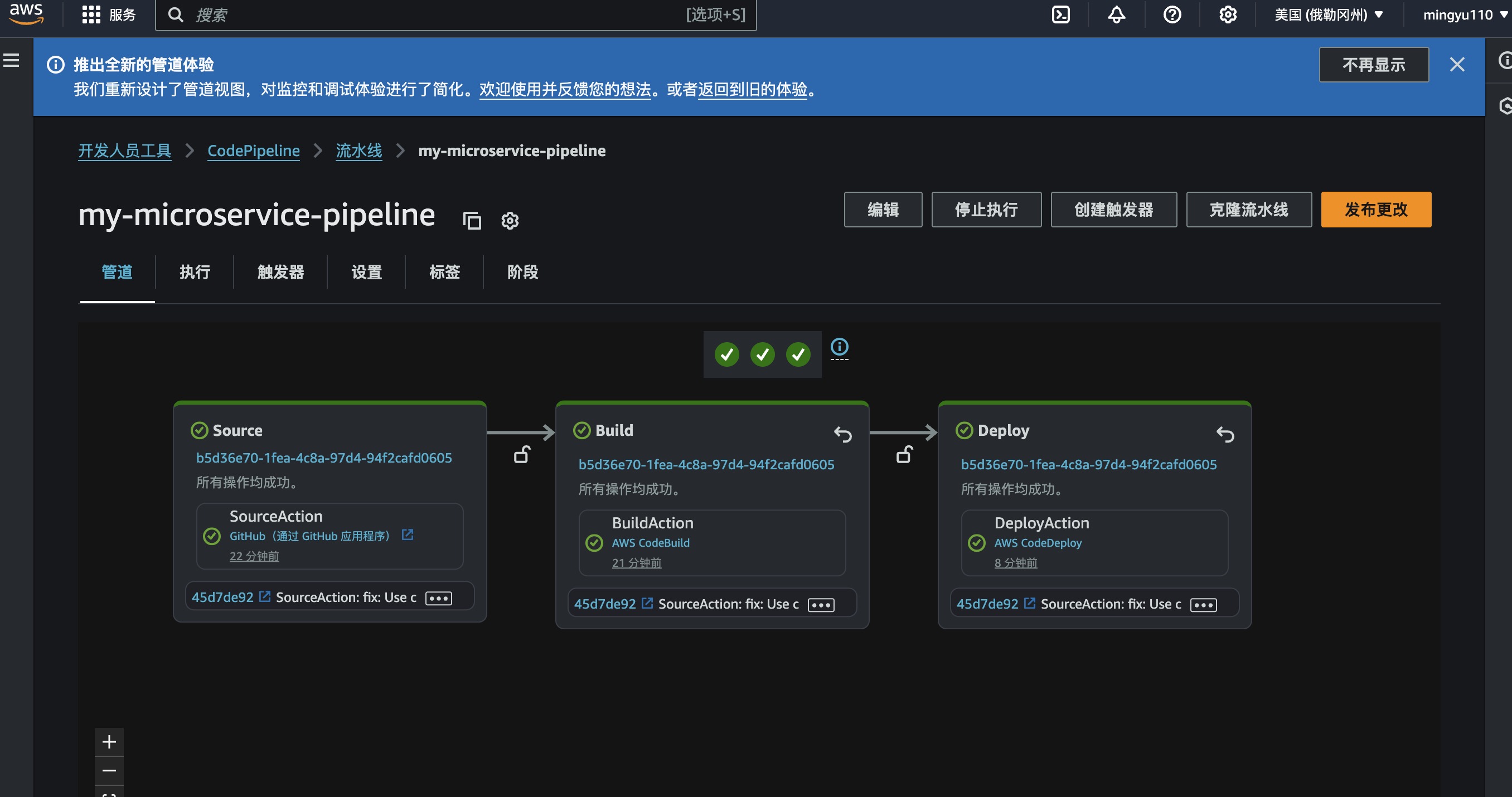Image resolution: width=1512 pixels, height=797 pixels.
Task: Go to 开发人员工具 breadcrumb
Action: pyautogui.click(x=124, y=151)
